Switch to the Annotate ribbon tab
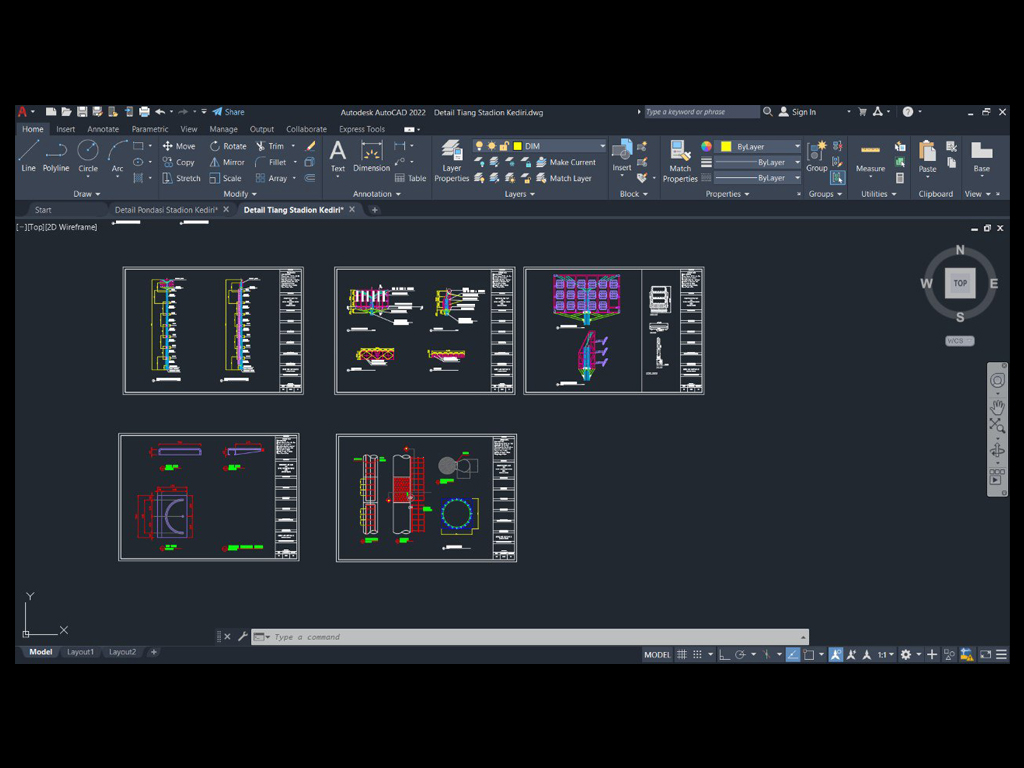This screenshot has height=768, width=1024. (103, 129)
